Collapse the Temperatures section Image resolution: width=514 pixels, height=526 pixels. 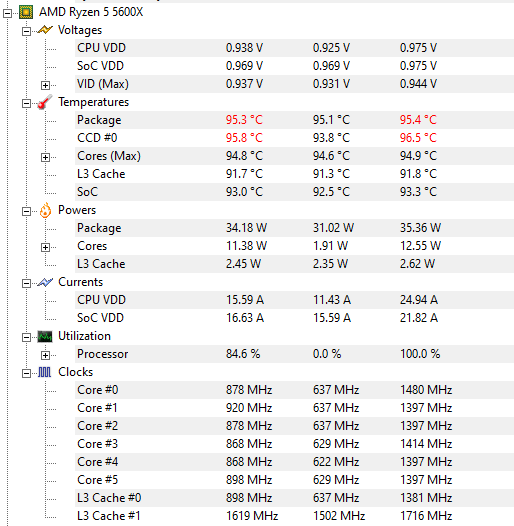point(26,103)
